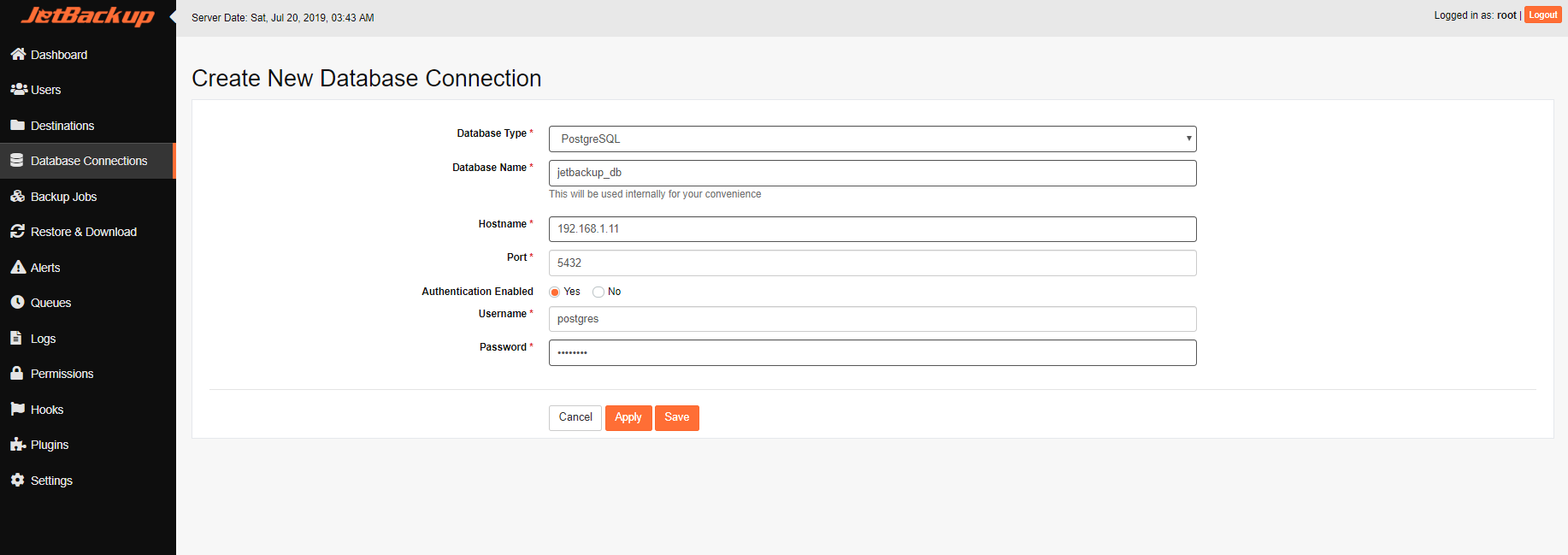Focus the Password field
This screenshot has width=1568, height=555.
click(x=872, y=352)
